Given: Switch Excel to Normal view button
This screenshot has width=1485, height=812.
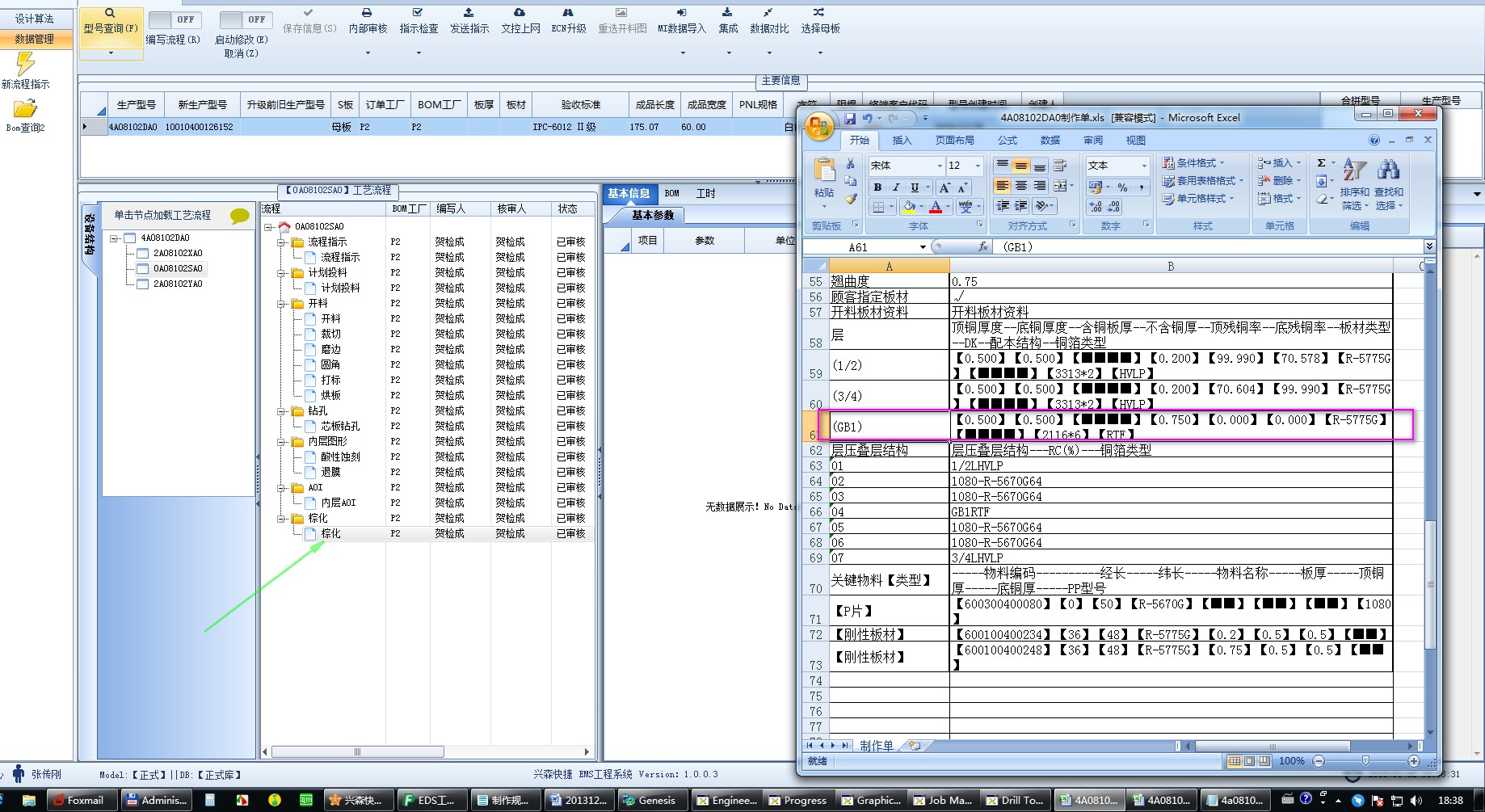Looking at the screenshot, I should [1235, 761].
